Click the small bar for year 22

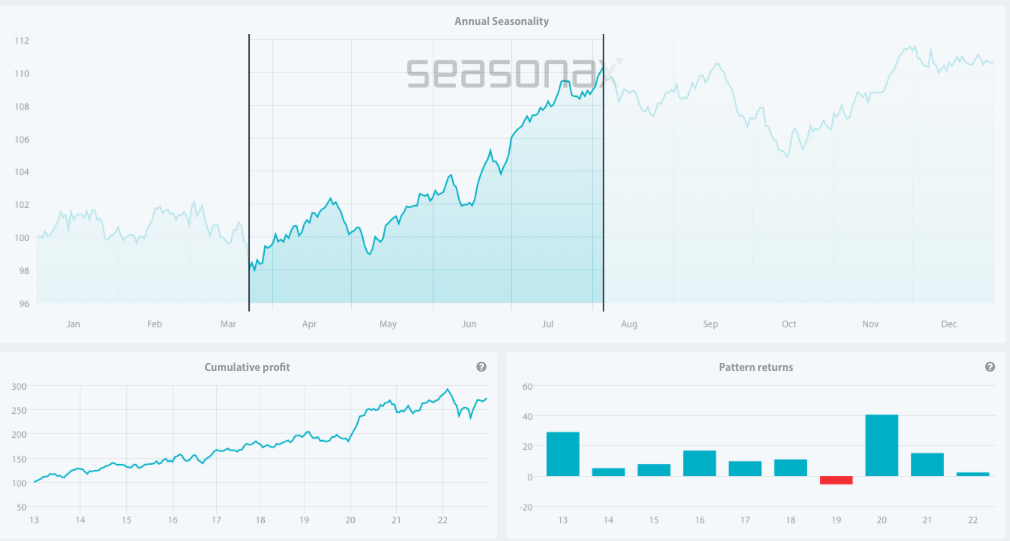(x=973, y=474)
